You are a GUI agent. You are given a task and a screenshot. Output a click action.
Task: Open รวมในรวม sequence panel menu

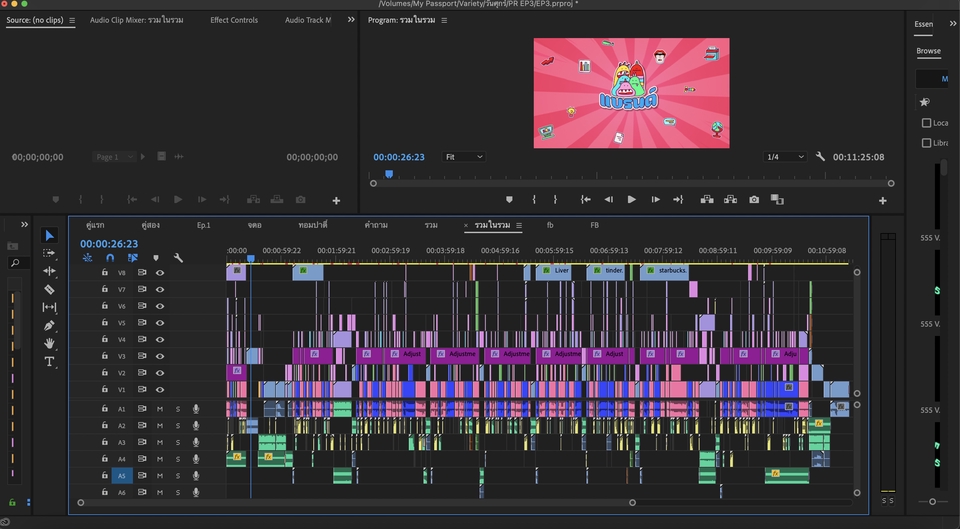[x=519, y=225]
